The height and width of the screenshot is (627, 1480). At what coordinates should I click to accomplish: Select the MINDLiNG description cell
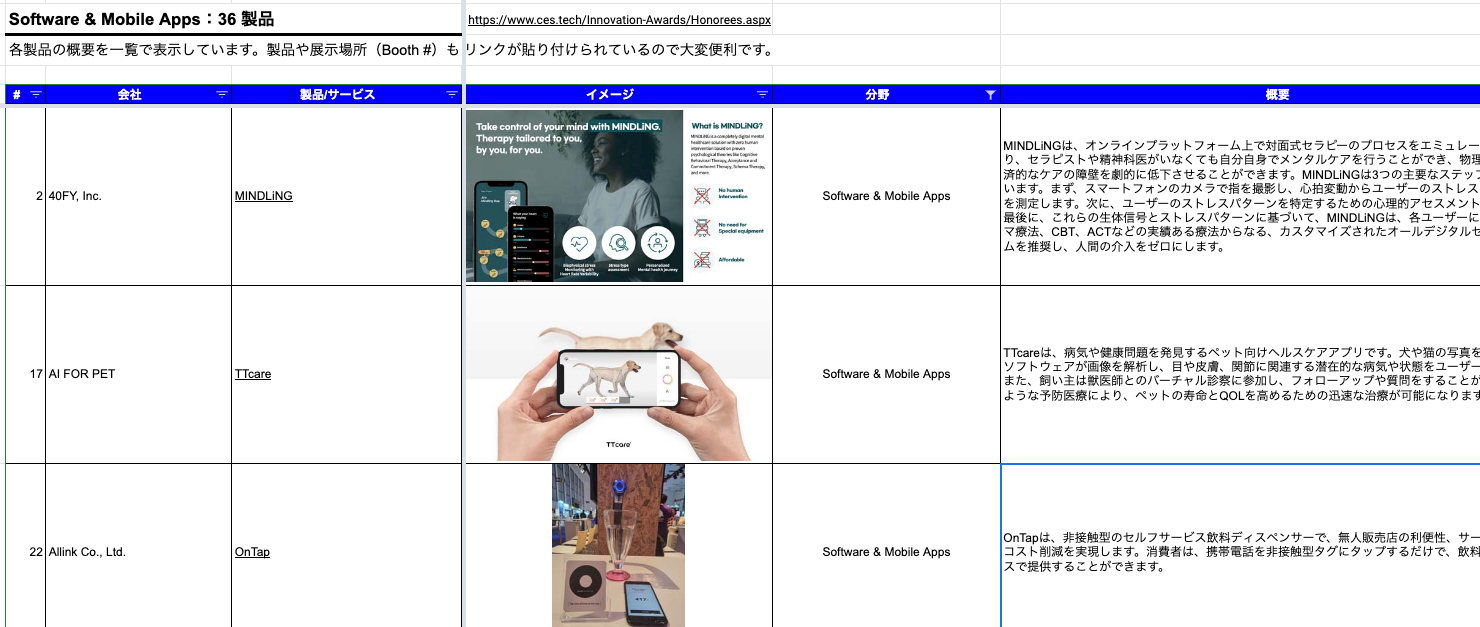click(1240, 196)
